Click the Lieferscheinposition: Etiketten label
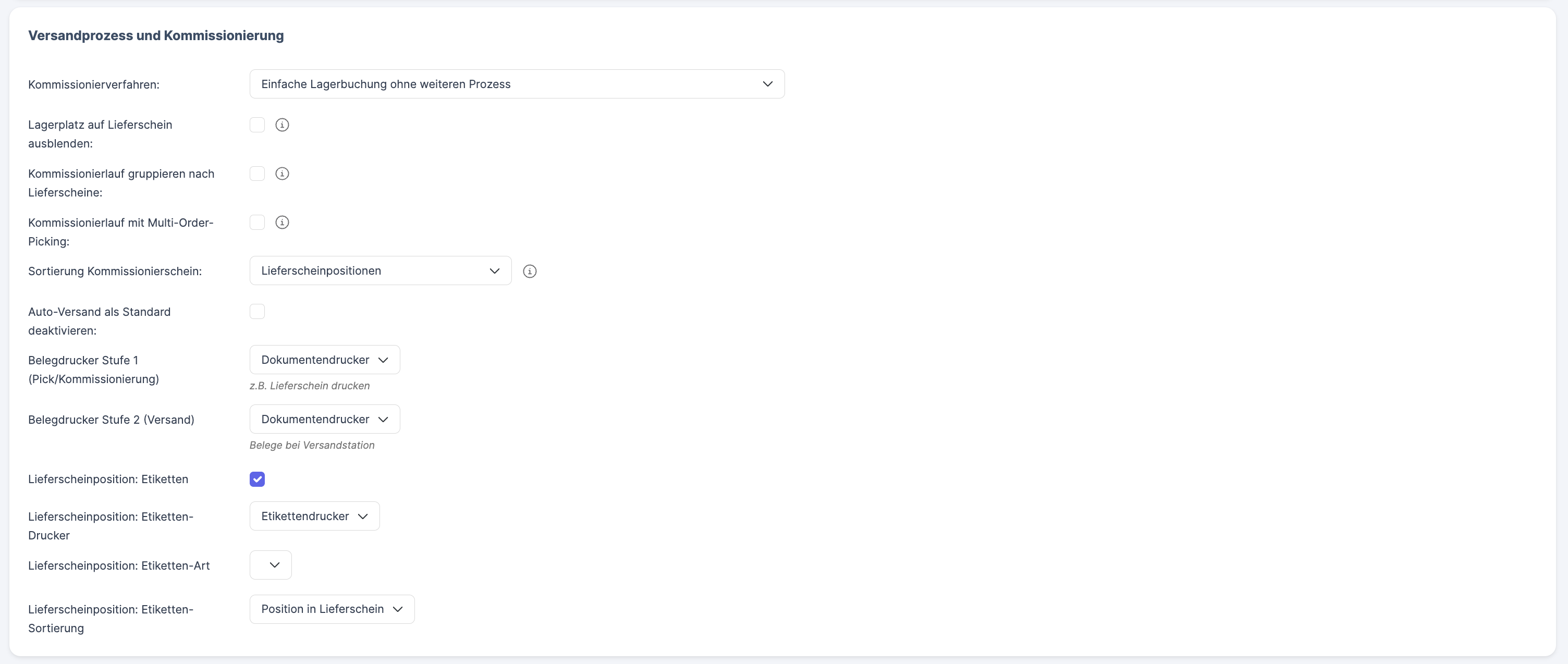This screenshot has height=664, width=1568. [108, 479]
